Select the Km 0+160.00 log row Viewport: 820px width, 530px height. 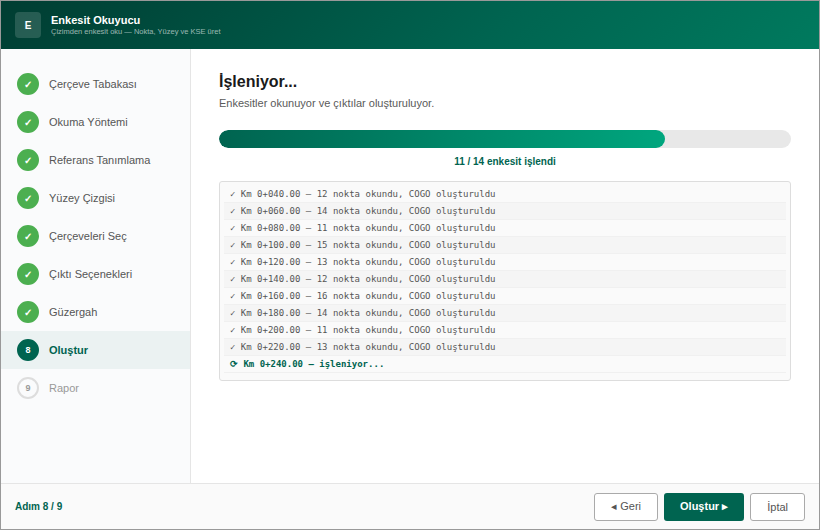point(505,296)
